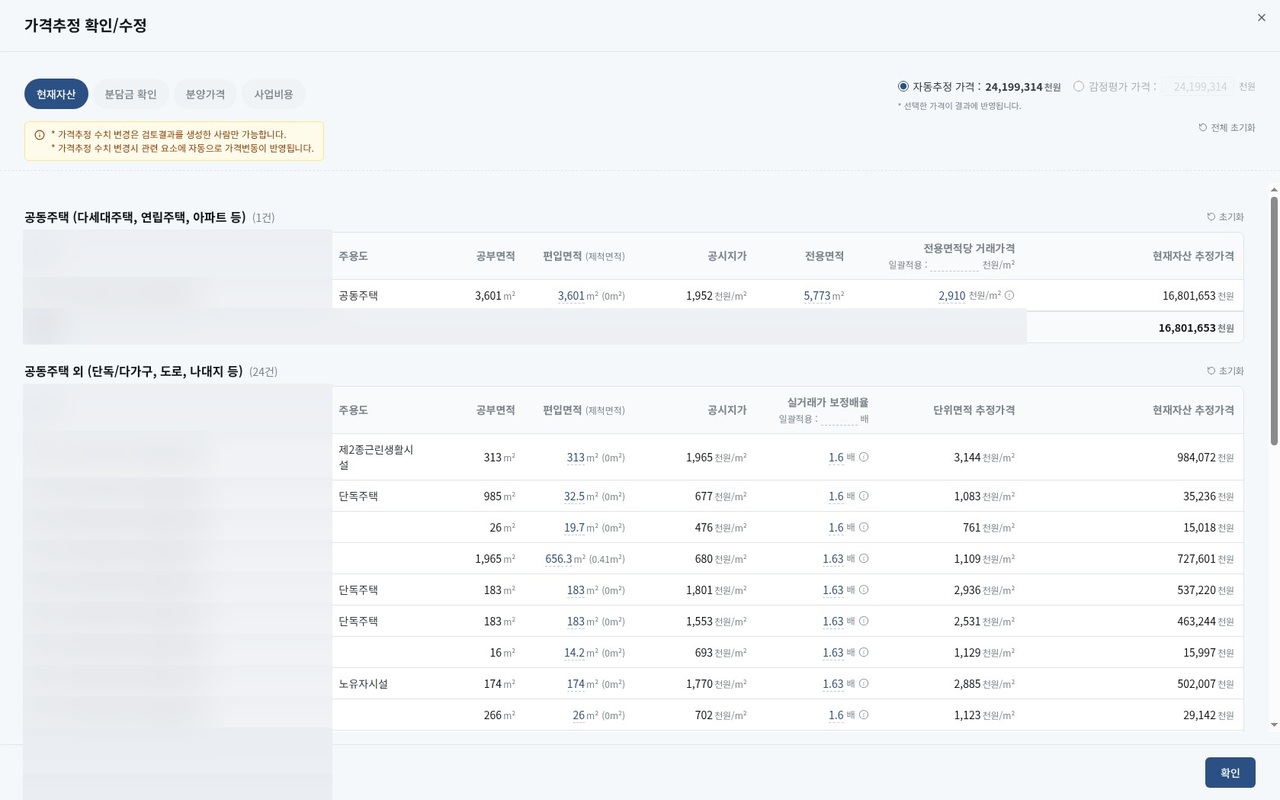Reset the 공동주택 외 section with 초기화
The height and width of the screenshot is (800, 1280).
[1225, 371]
